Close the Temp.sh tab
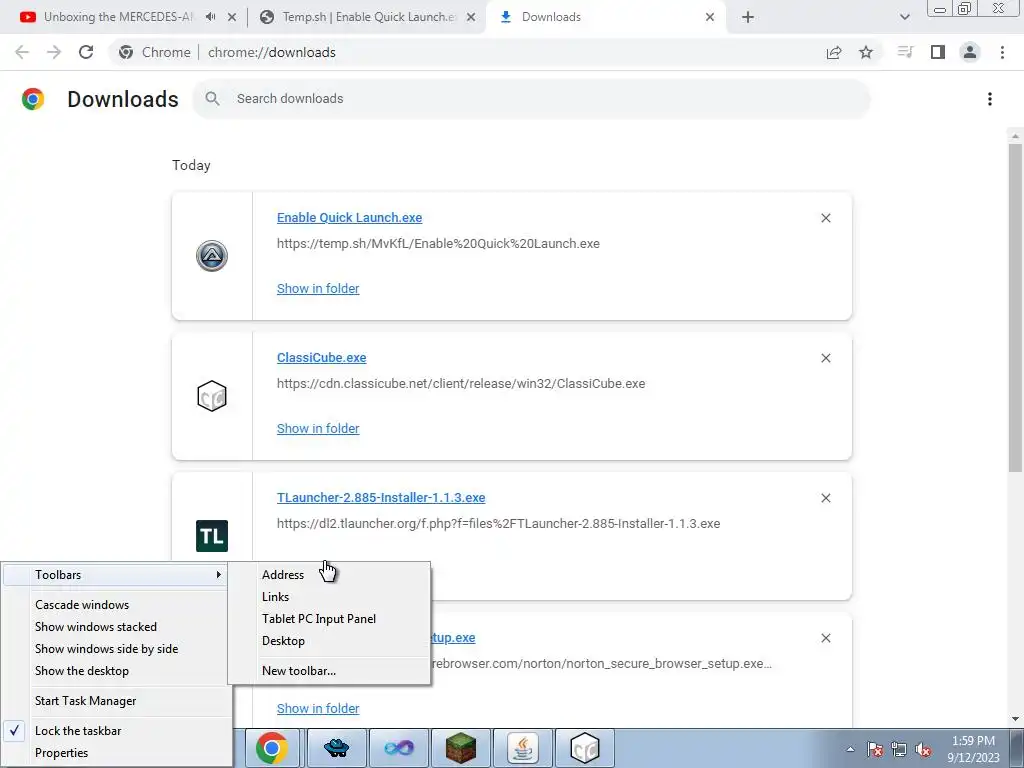This screenshot has width=1024, height=768. (x=471, y=17)
